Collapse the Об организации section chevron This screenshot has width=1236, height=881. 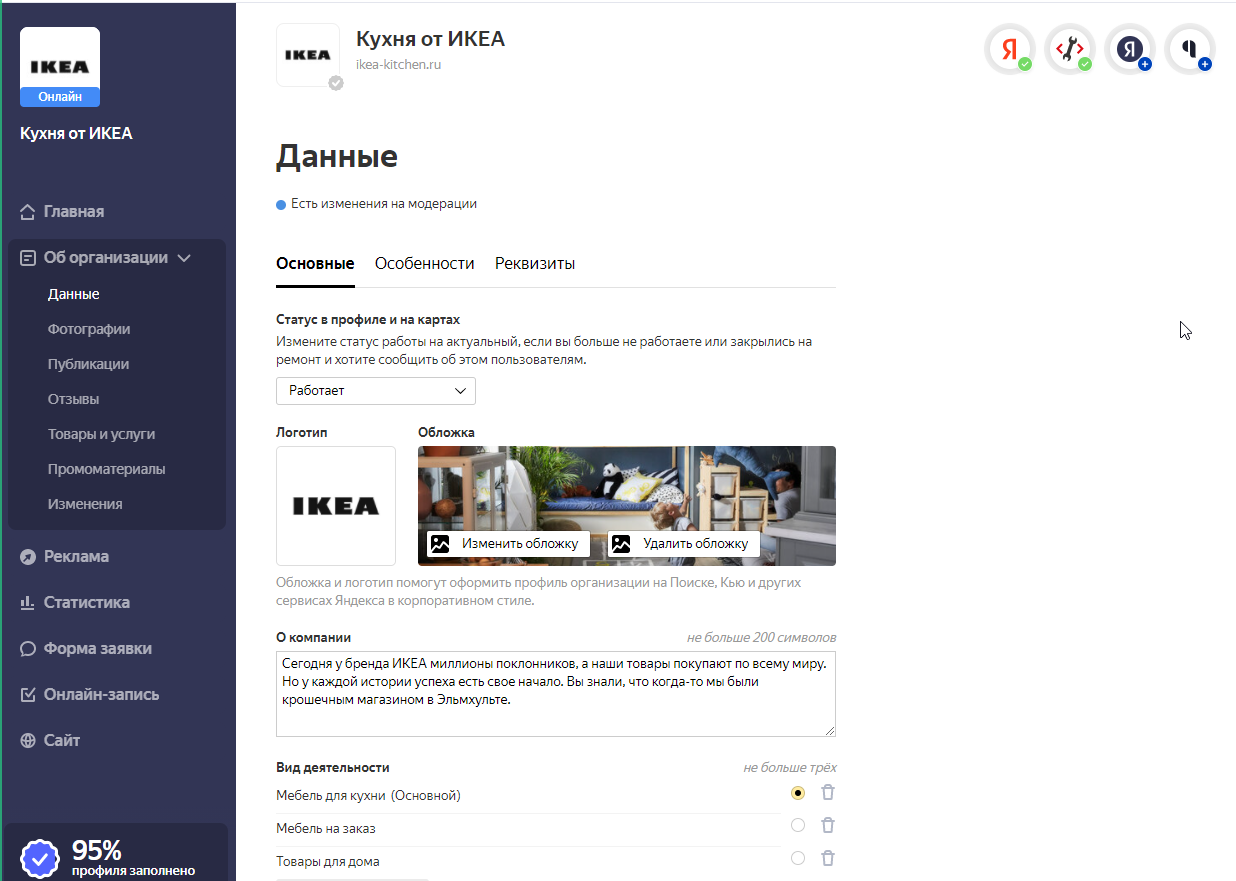tap(184, 258)
